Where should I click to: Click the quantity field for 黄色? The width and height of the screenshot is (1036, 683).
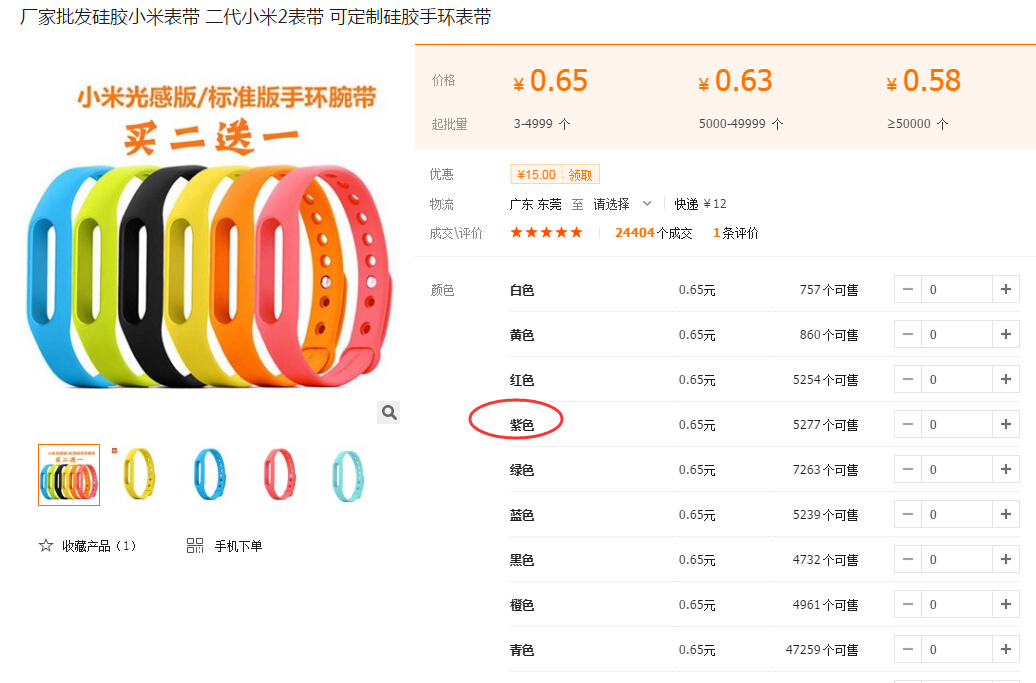pos(957,334)
